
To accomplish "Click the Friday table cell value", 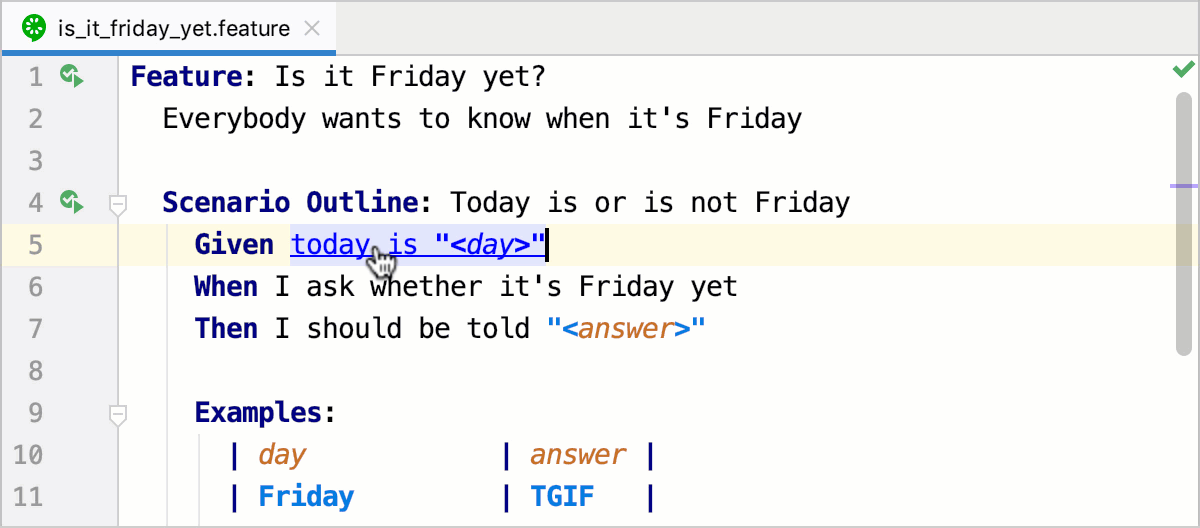I will click(x=306, y=497).
